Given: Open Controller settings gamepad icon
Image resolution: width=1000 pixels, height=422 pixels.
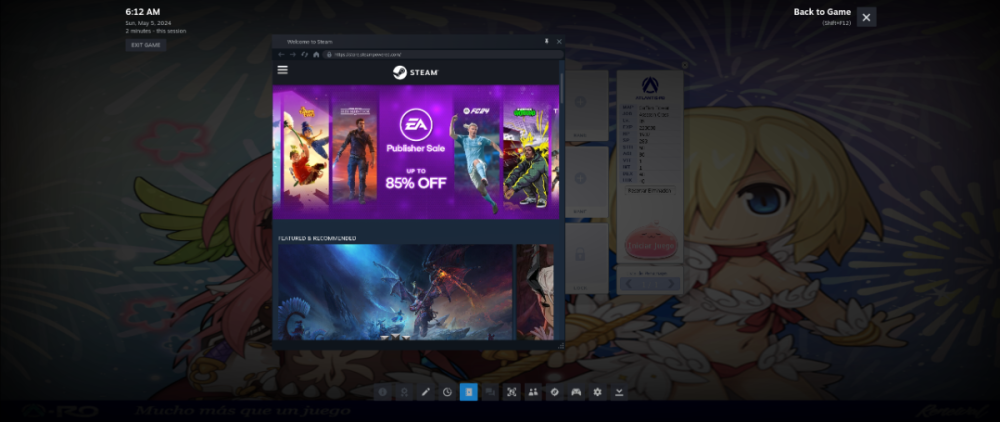Looking at the screenshot, I should pos(576,393).
